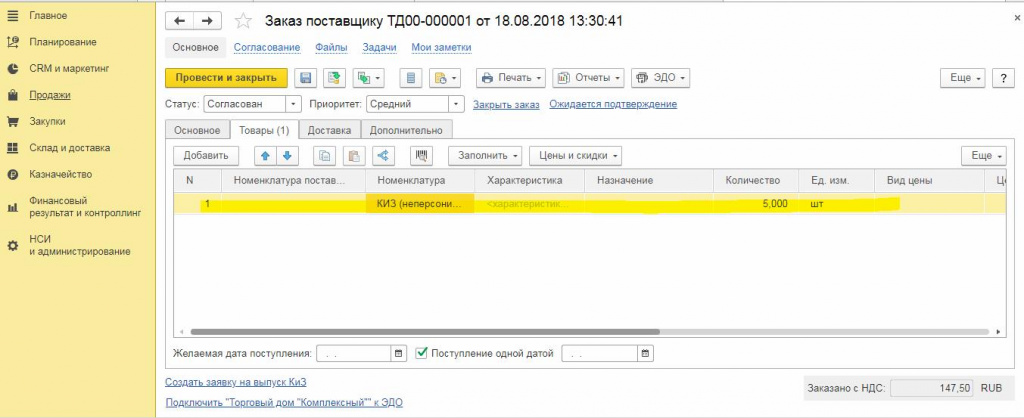Toggle 'Поступление одной датой' checkbox
The image size is (1024, 418).
pyautogui.click(x=421, y=353)
